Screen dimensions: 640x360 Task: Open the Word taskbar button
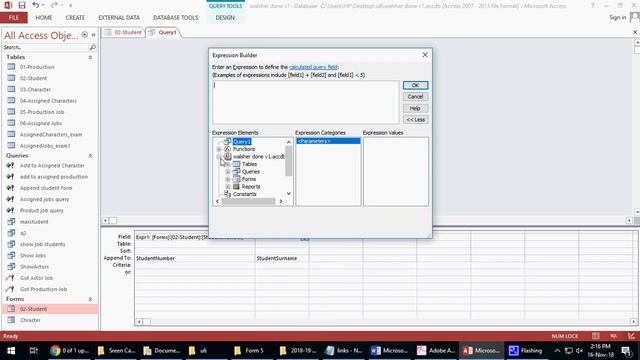(389, 351)
